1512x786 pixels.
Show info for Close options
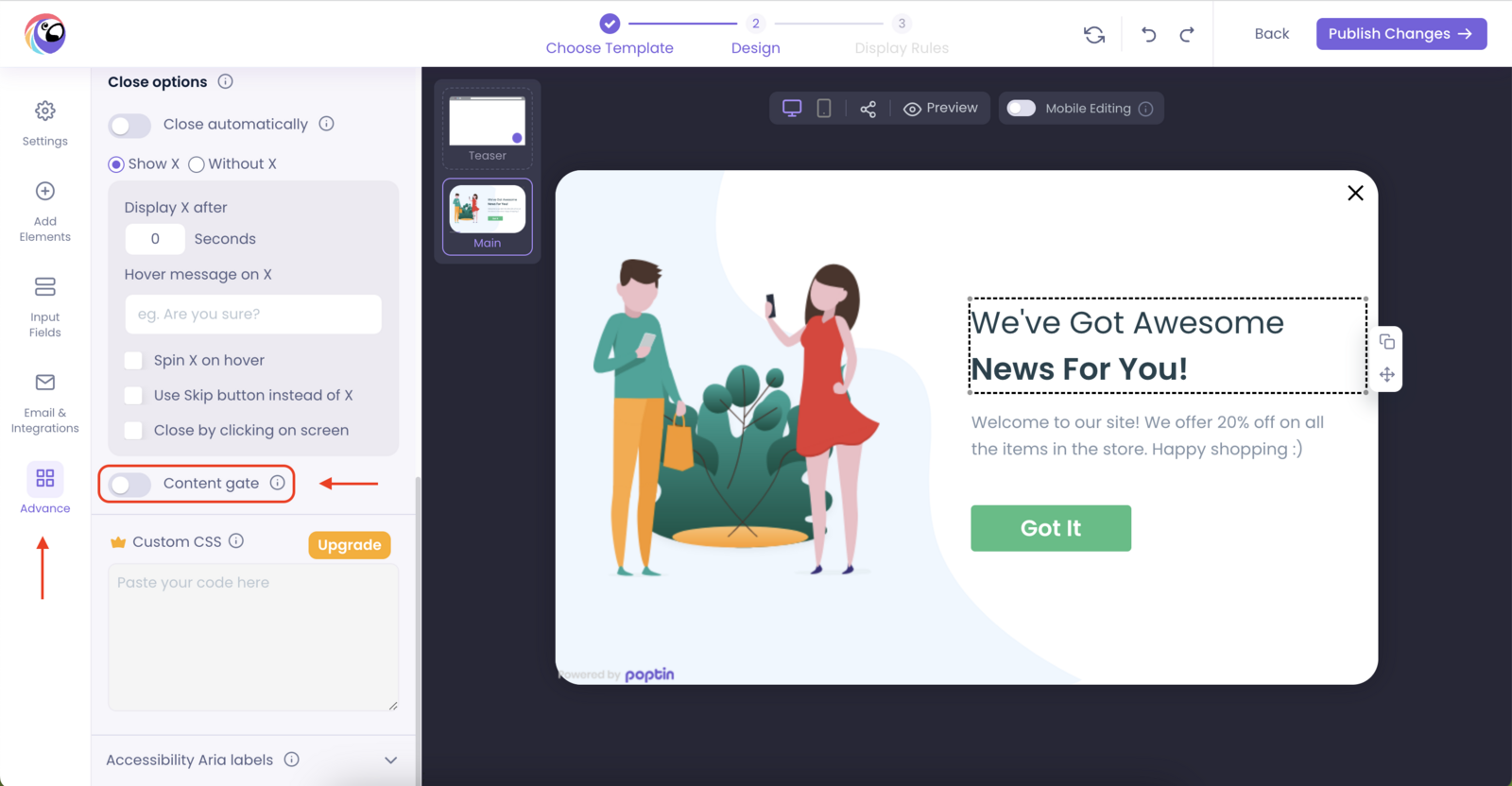point(226,81)
